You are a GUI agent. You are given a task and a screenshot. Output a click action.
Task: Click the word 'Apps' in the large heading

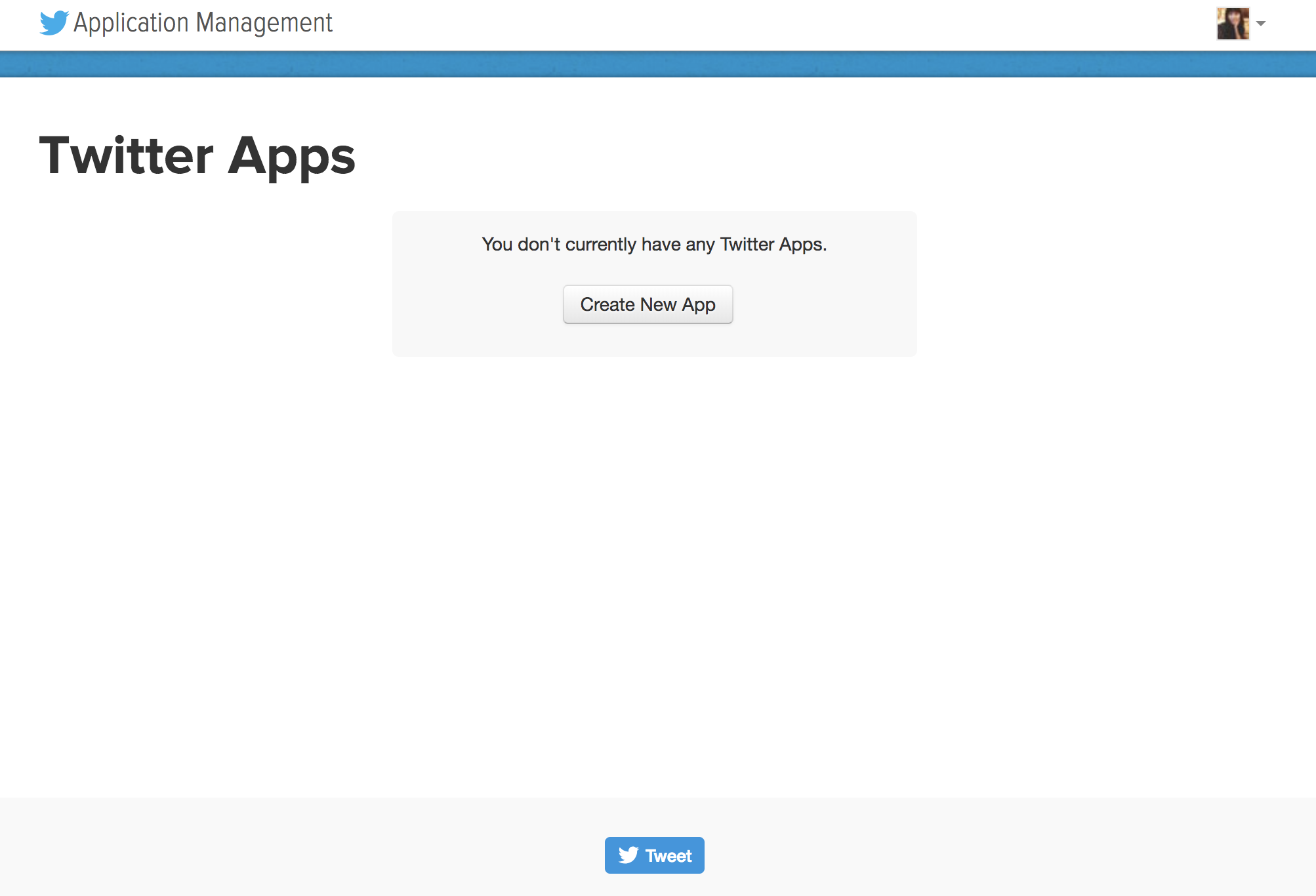(x=291, y=157)
